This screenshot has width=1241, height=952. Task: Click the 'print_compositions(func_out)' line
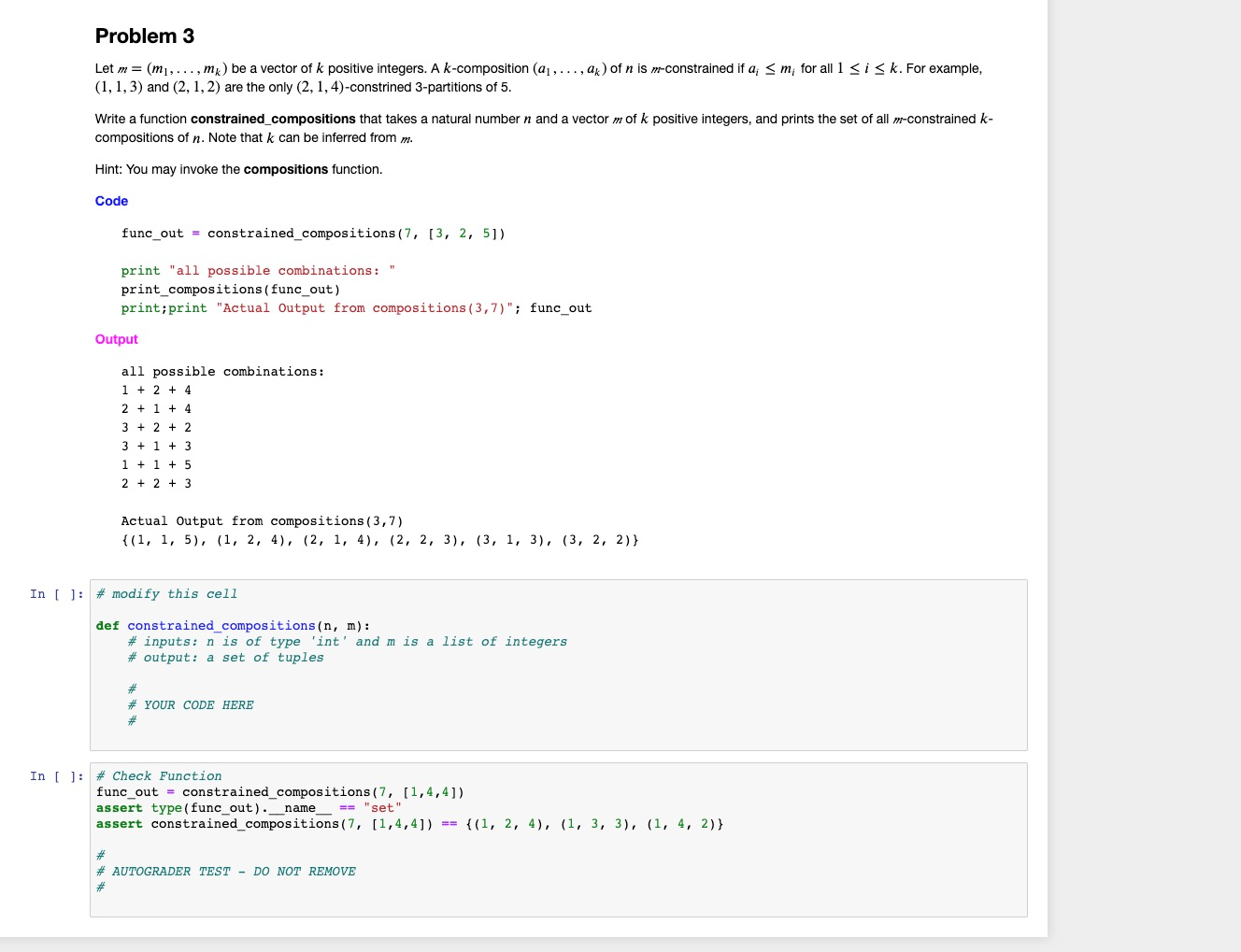(x=231, y=290)
